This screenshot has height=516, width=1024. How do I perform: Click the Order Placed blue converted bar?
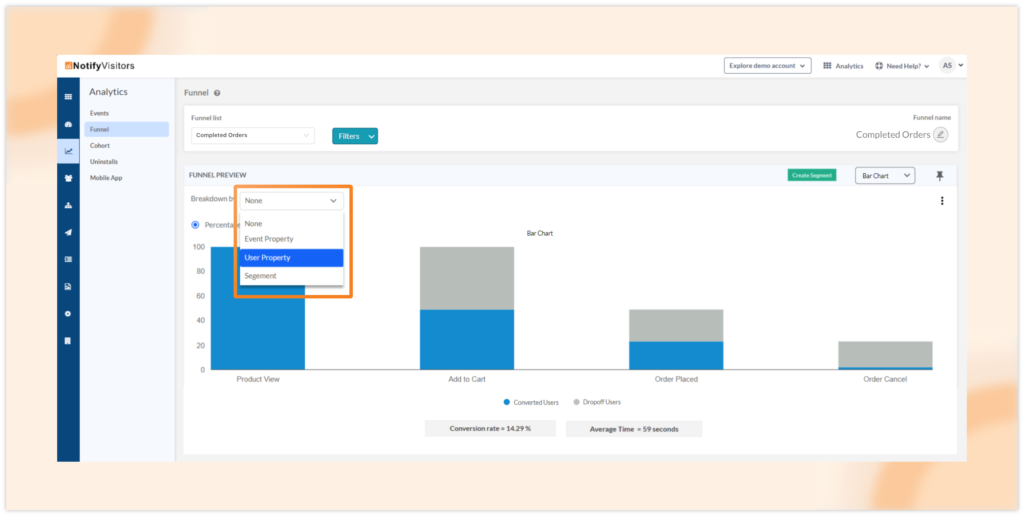coord(676,355)
